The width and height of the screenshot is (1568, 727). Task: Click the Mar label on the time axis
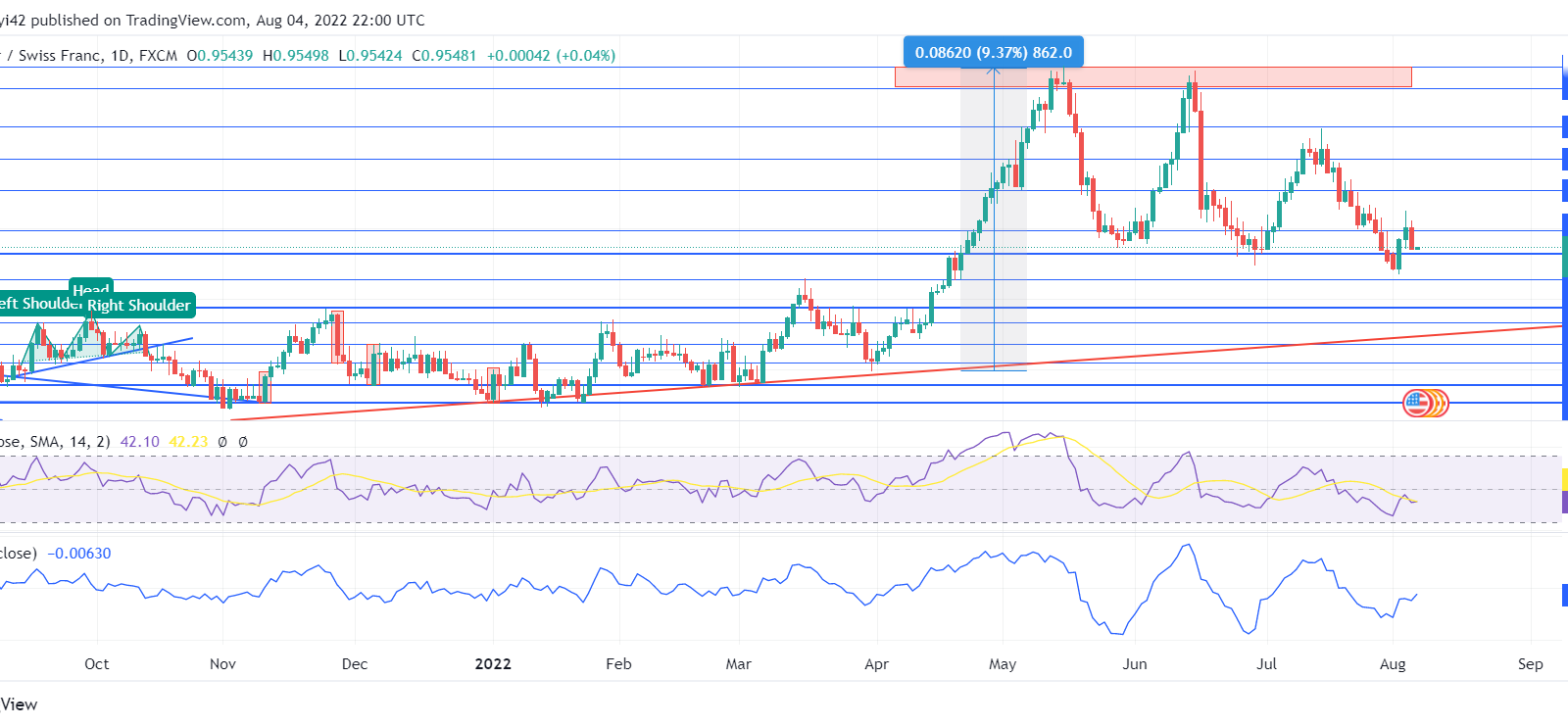click(x=738, y=664)
